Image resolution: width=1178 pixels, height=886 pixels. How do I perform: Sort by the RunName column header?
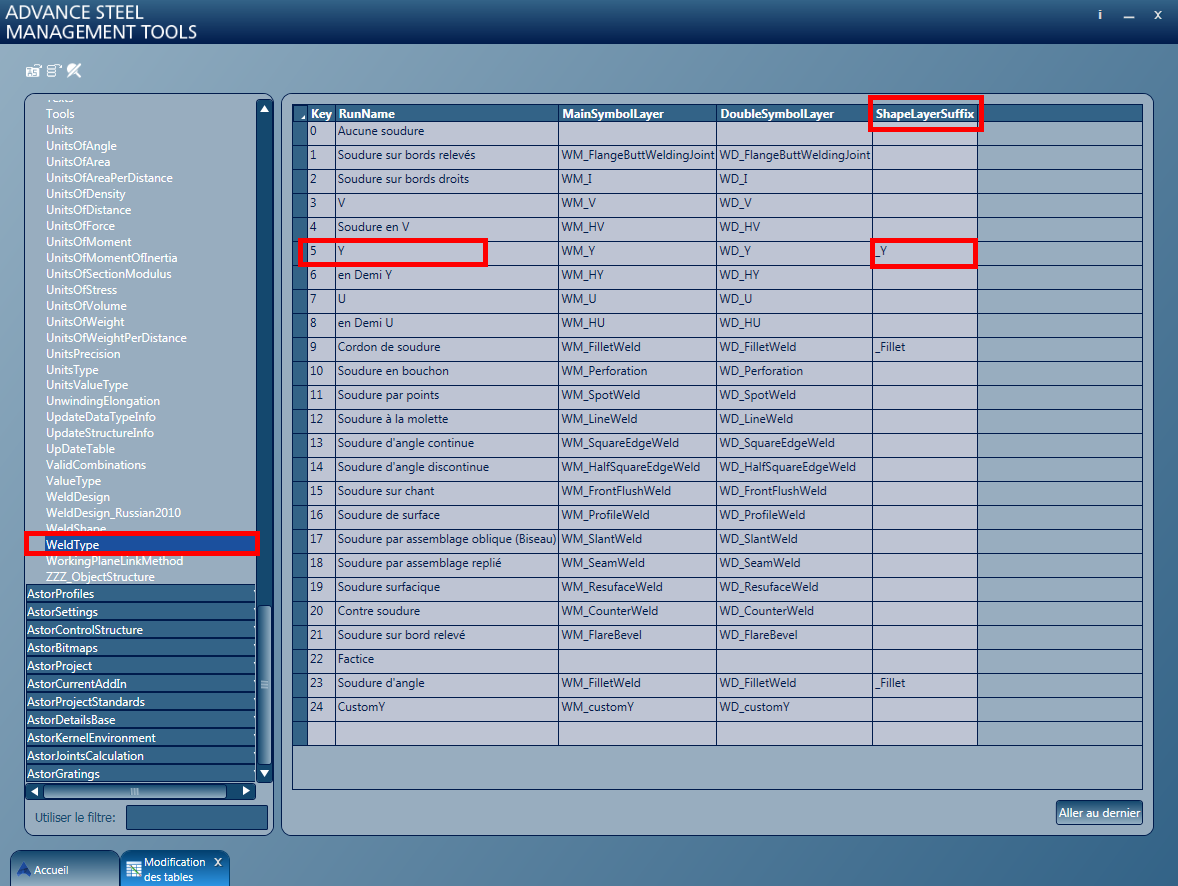tap(446, 113)
